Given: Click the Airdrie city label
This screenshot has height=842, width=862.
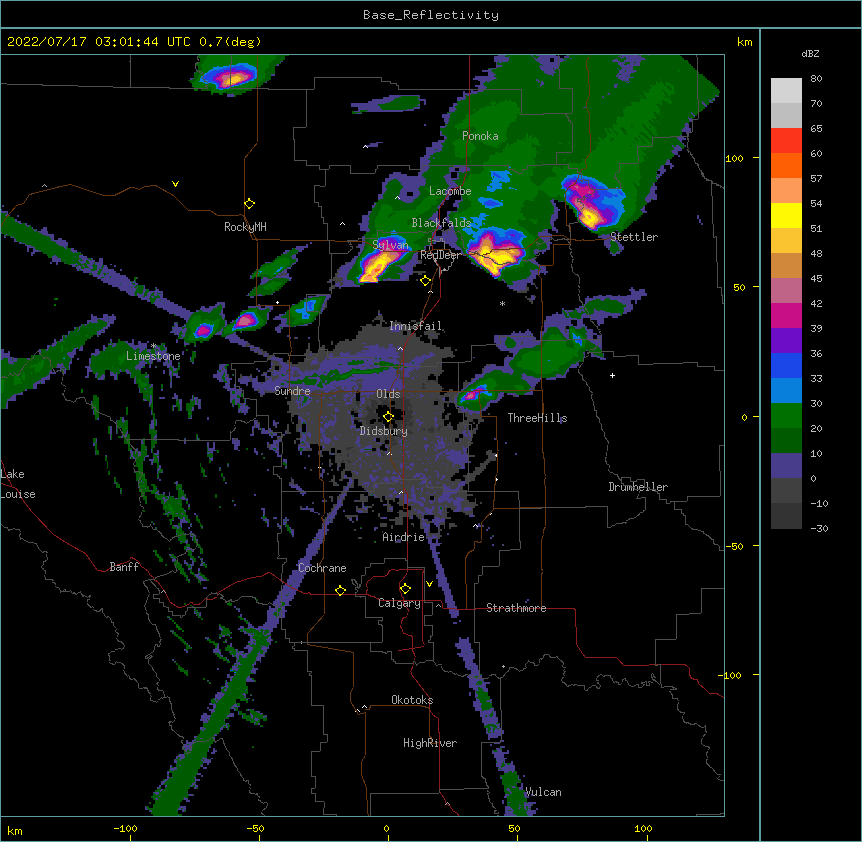Looking at the screenshot, I should 403,537.
